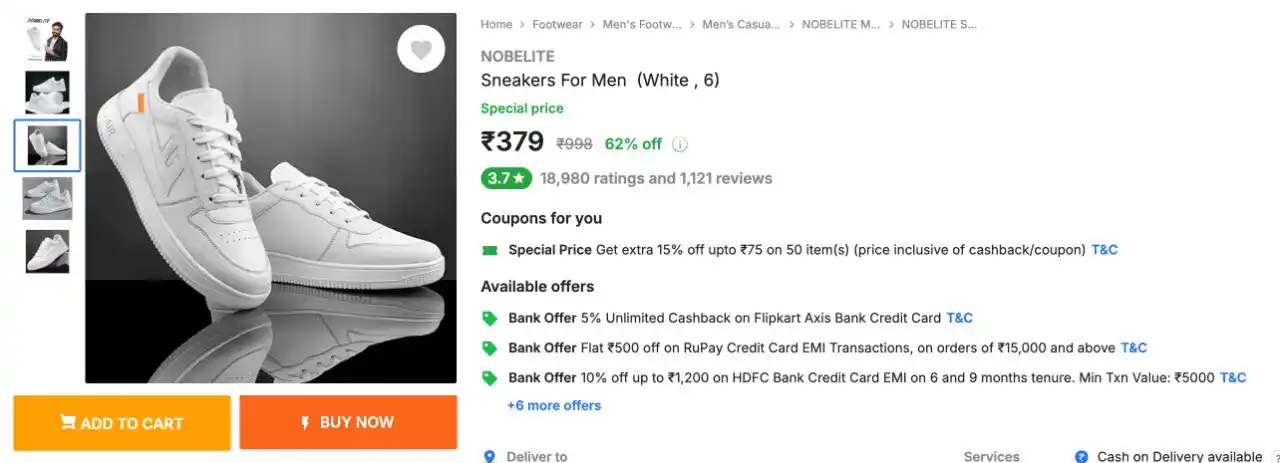Click the green 3.7 star rating badge
Image resolution: width=1280 pixels, height=463 pixels.
(507, 178)
